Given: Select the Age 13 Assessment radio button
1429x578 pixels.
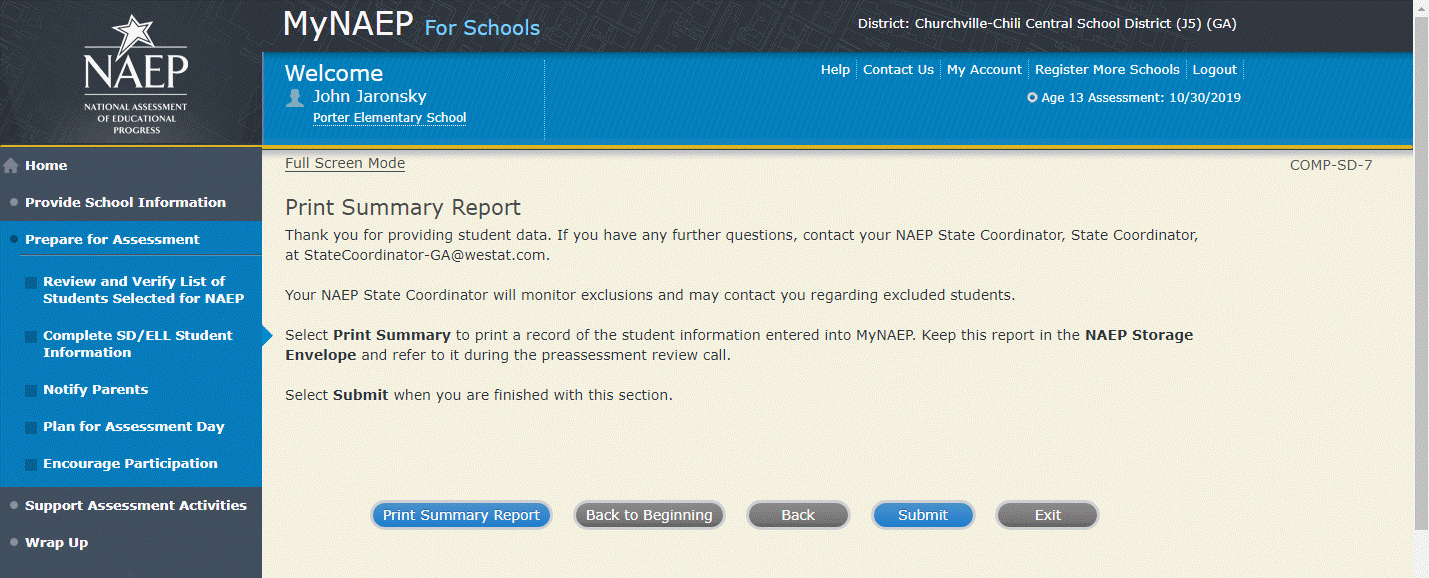Looking at the screenshot, I should (x=1032, y=98).
